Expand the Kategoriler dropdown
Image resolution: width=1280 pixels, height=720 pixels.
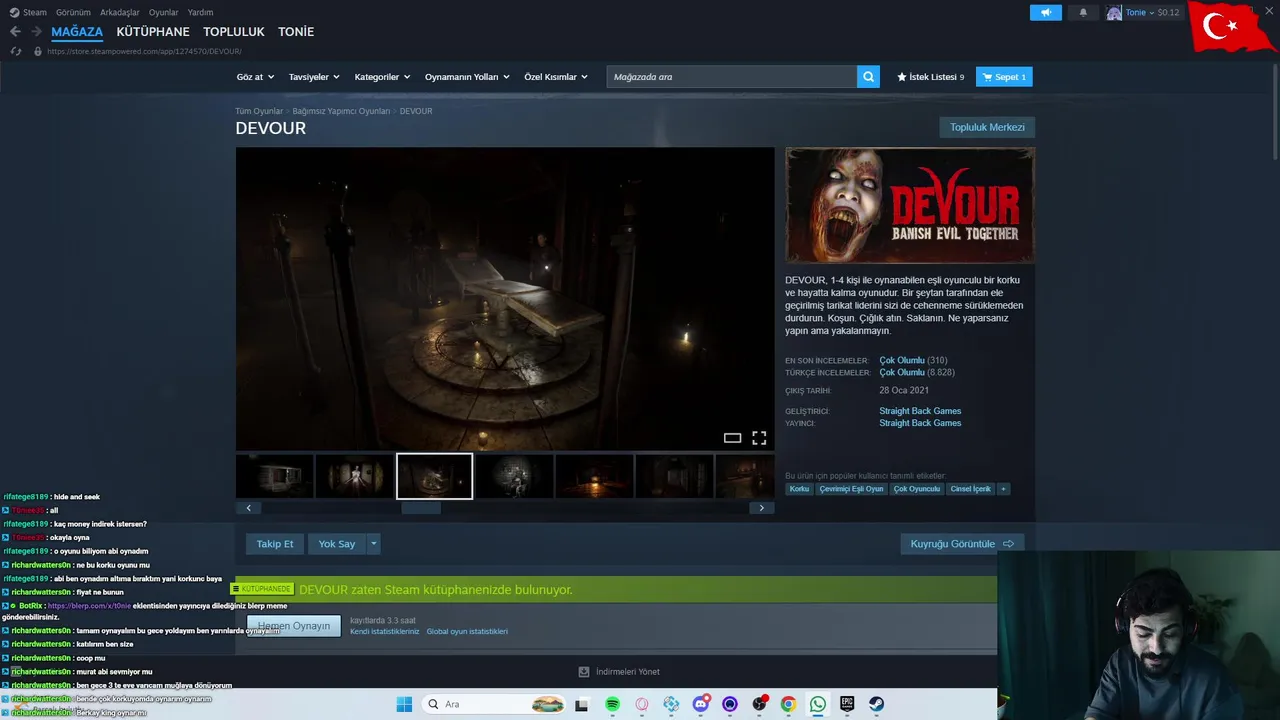coord(382,77)
